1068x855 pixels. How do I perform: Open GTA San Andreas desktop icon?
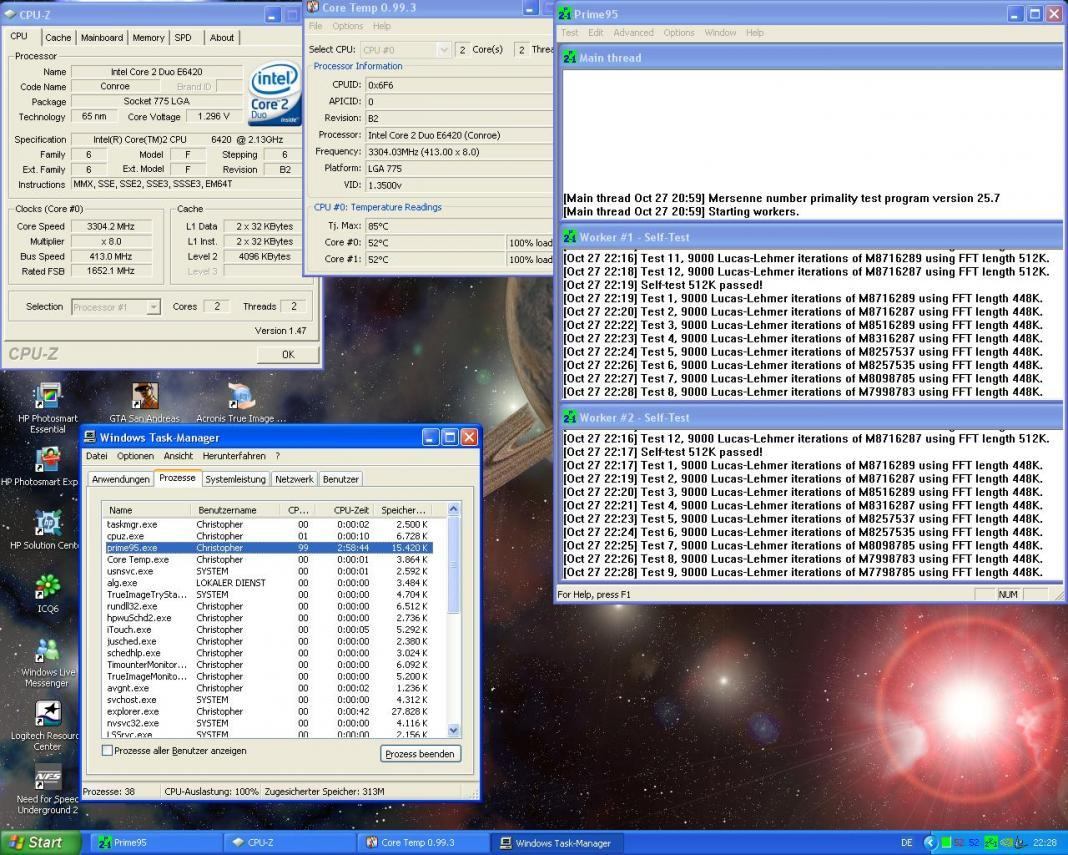pyautogui.click(x=144, y=396)
